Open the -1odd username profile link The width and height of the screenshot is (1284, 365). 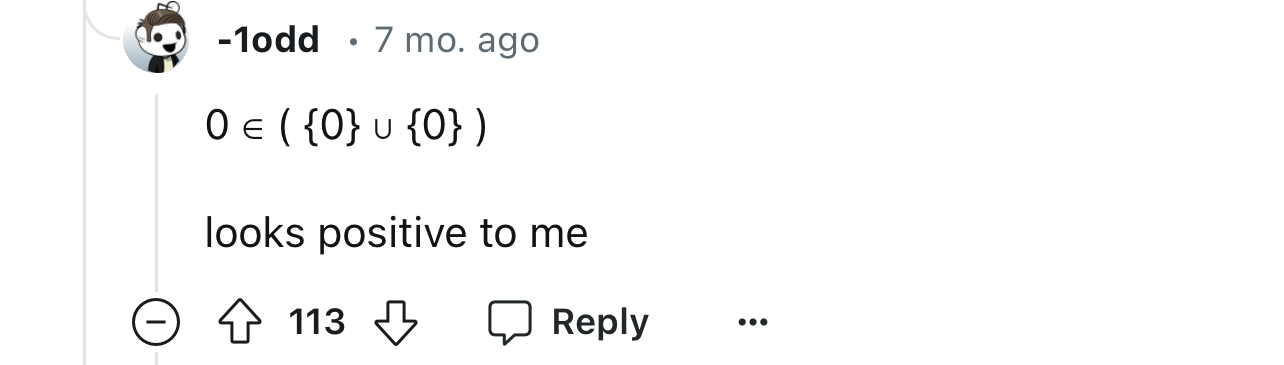[268, 40]
